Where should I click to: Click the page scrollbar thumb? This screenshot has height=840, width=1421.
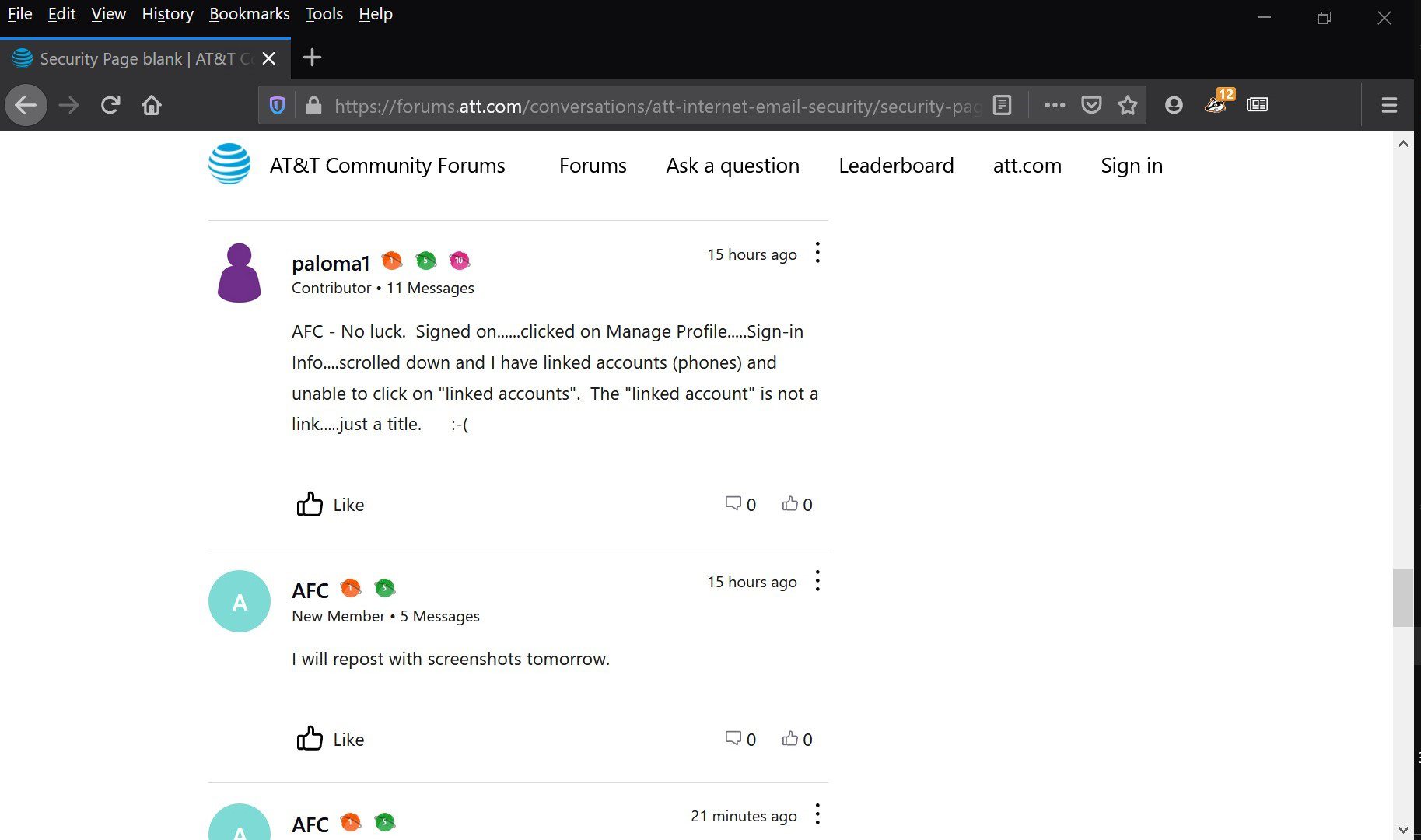point(1403,597)
